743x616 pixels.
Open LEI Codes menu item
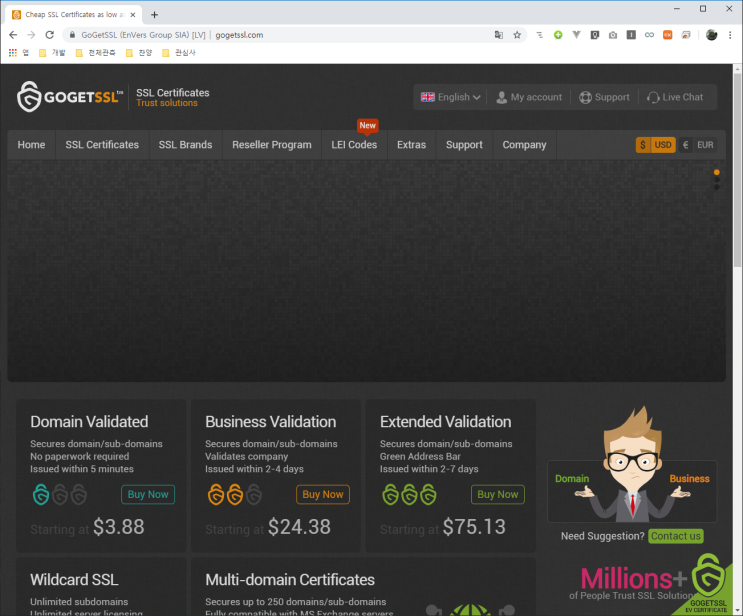pos(354,145)
